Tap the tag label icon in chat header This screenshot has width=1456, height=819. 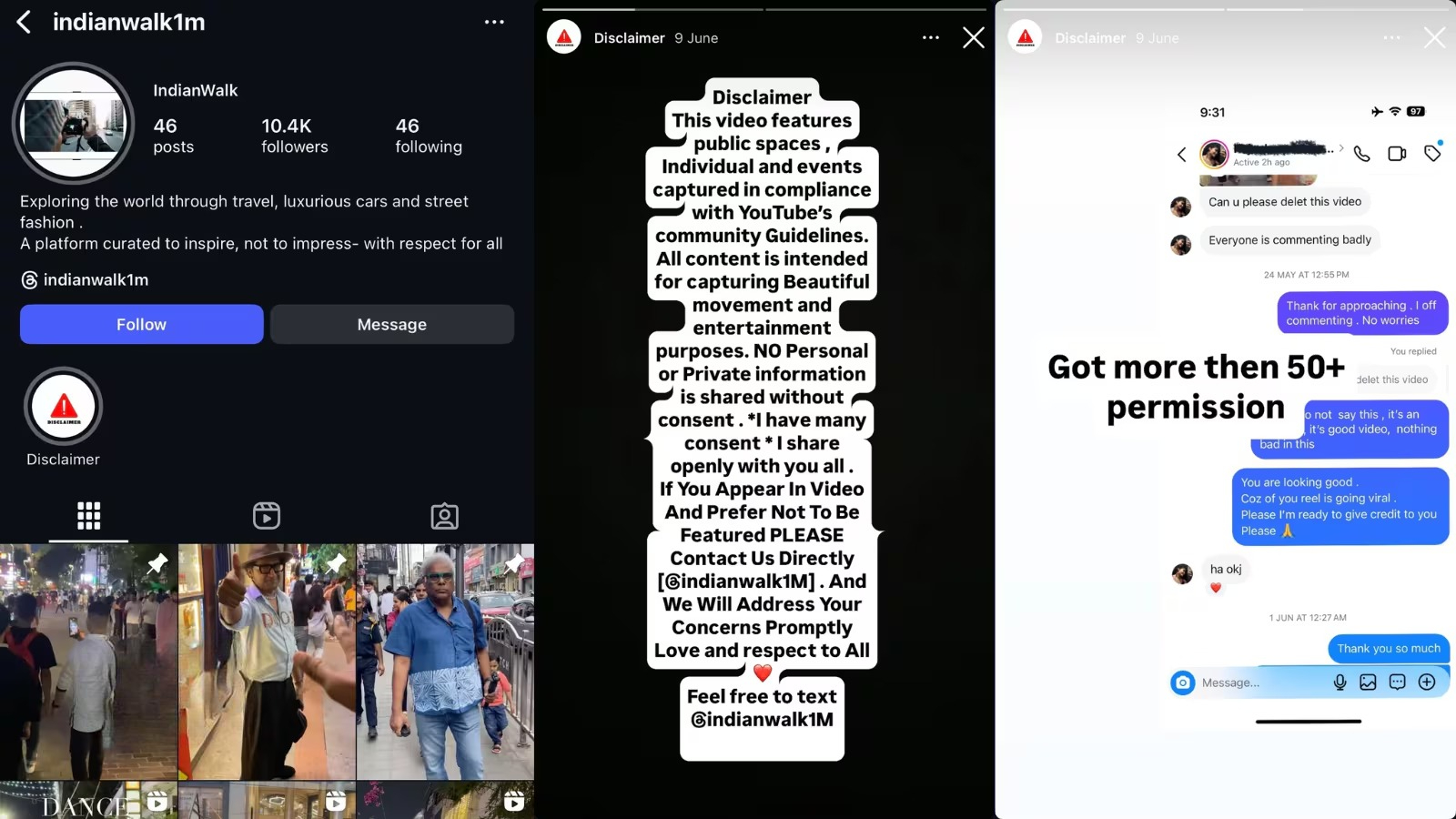tap(1432, 153)
